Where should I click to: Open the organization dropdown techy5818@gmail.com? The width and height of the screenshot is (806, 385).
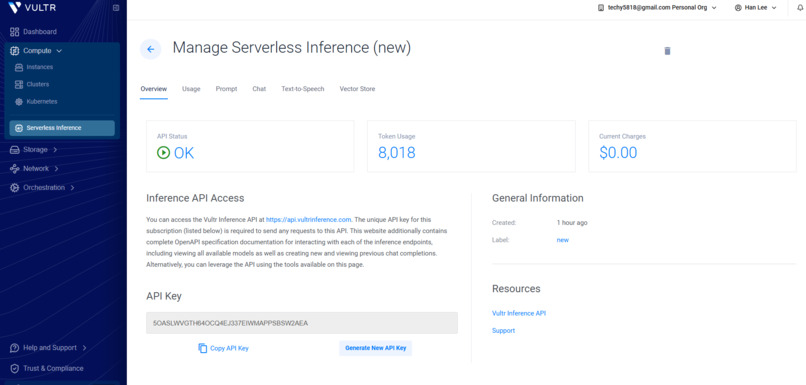tap(657, 8)
